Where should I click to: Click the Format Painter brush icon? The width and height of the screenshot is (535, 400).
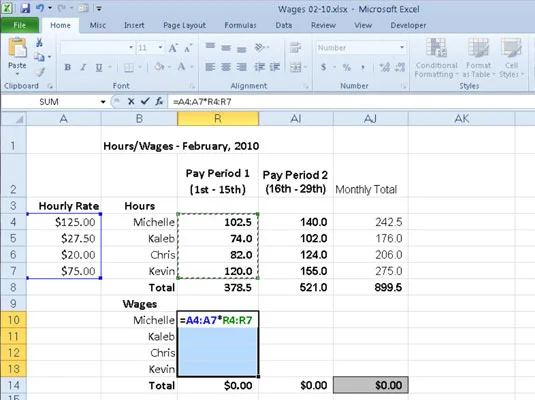point(40,72)
